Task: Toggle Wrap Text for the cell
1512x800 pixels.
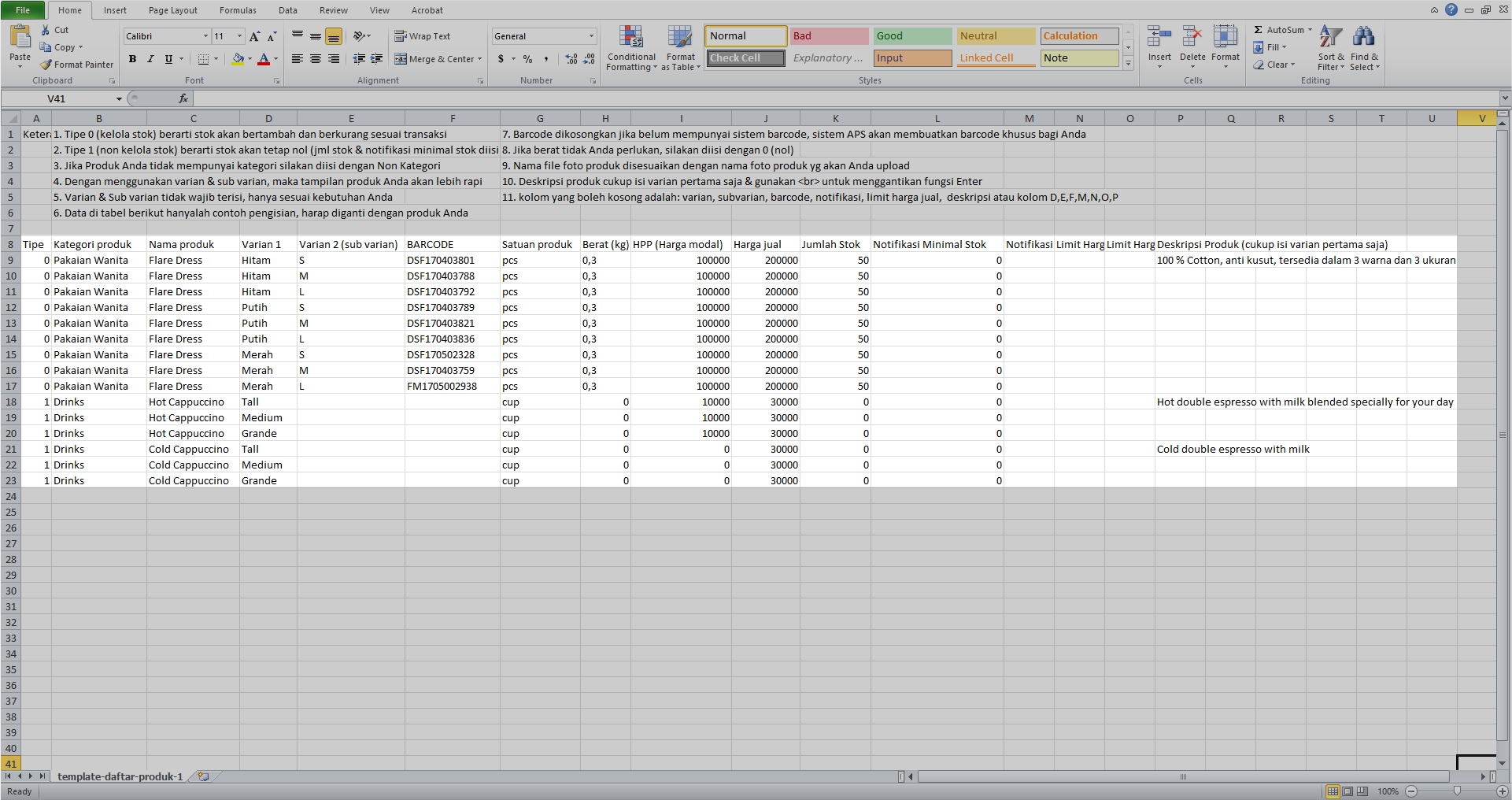Action: point(423,36)
